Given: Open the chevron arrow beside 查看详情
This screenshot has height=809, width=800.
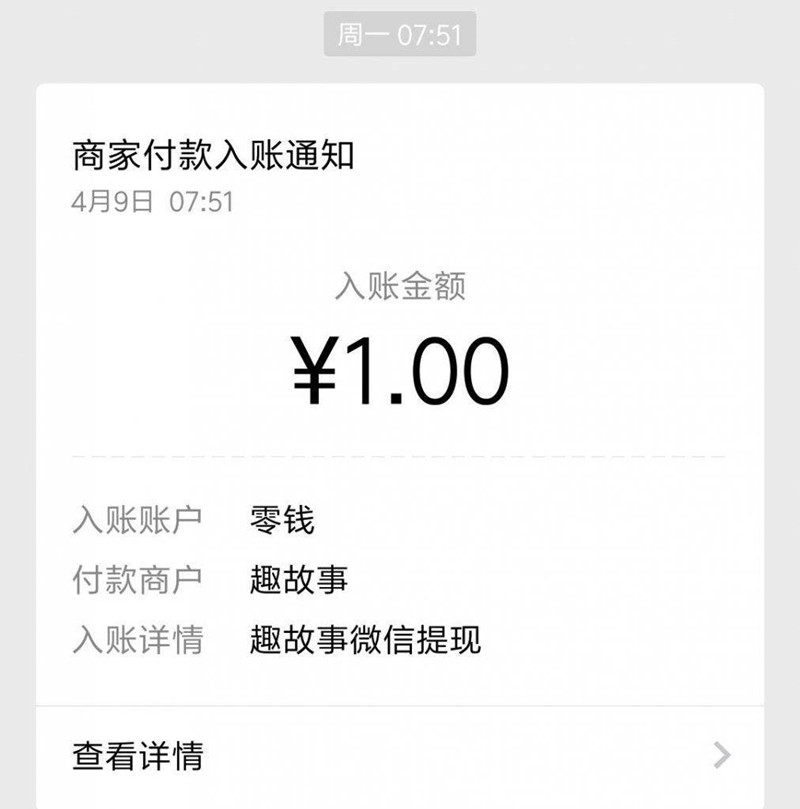Looking at the screenshot, I should (x=722, y=755).
